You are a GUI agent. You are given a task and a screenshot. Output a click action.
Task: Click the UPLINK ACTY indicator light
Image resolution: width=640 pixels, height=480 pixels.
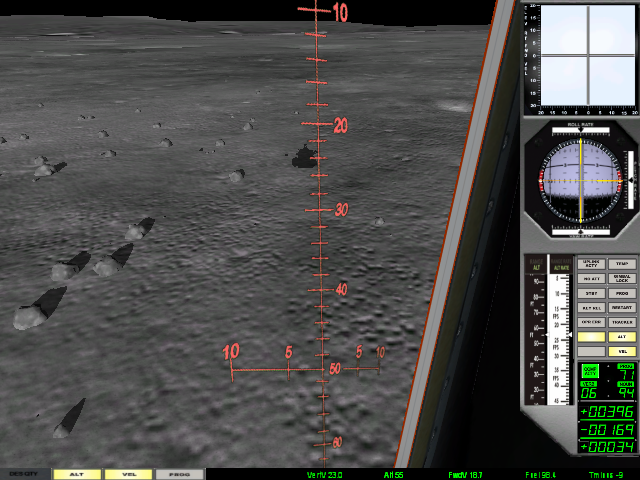tap(591, 264)
